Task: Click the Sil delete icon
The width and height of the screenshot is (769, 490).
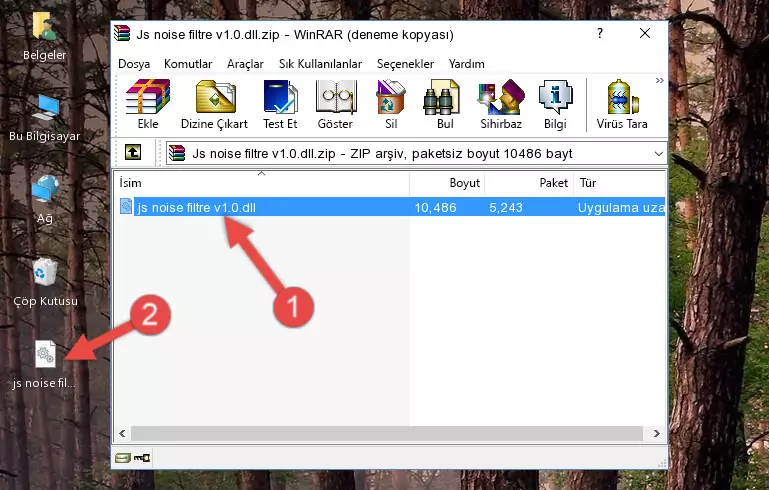Action: point(391,104)
